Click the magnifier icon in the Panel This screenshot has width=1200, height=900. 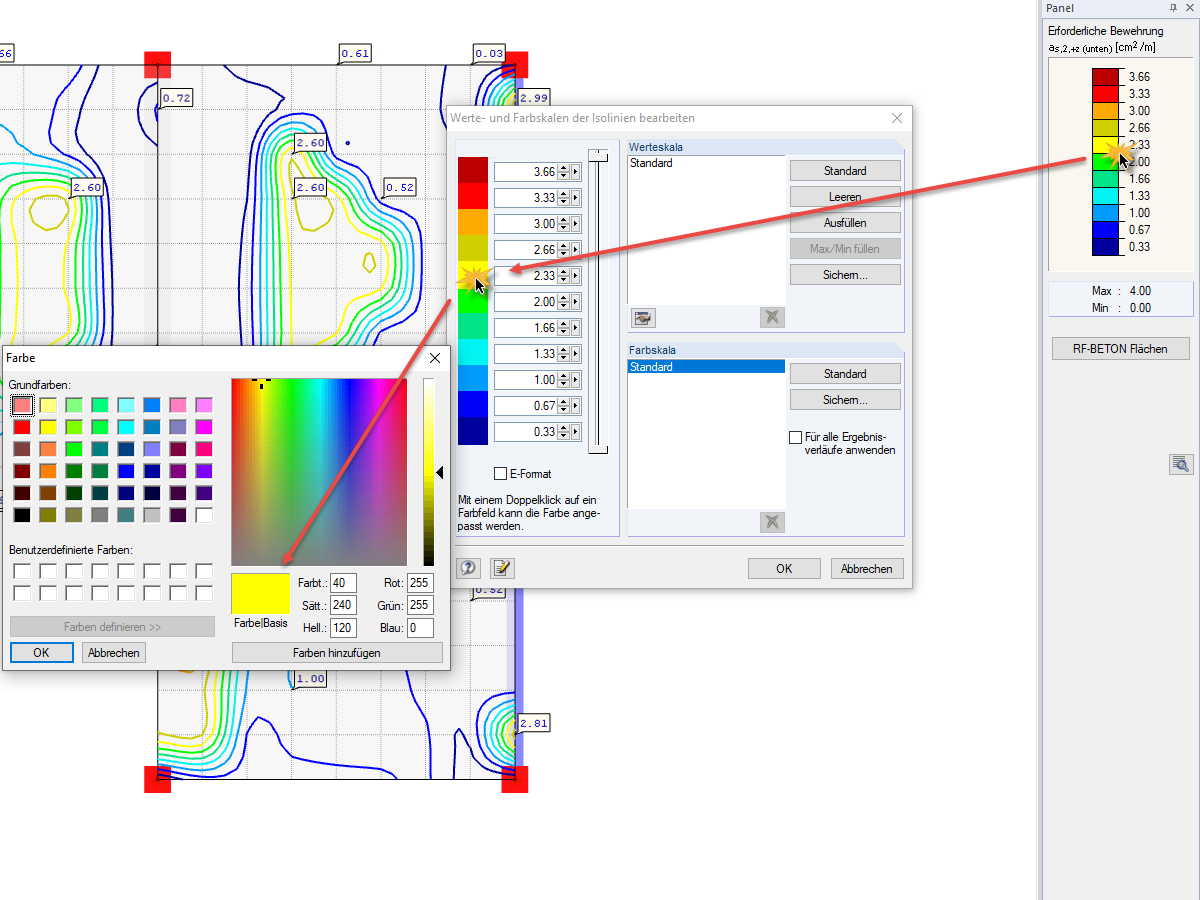[x=1181, y=464]
